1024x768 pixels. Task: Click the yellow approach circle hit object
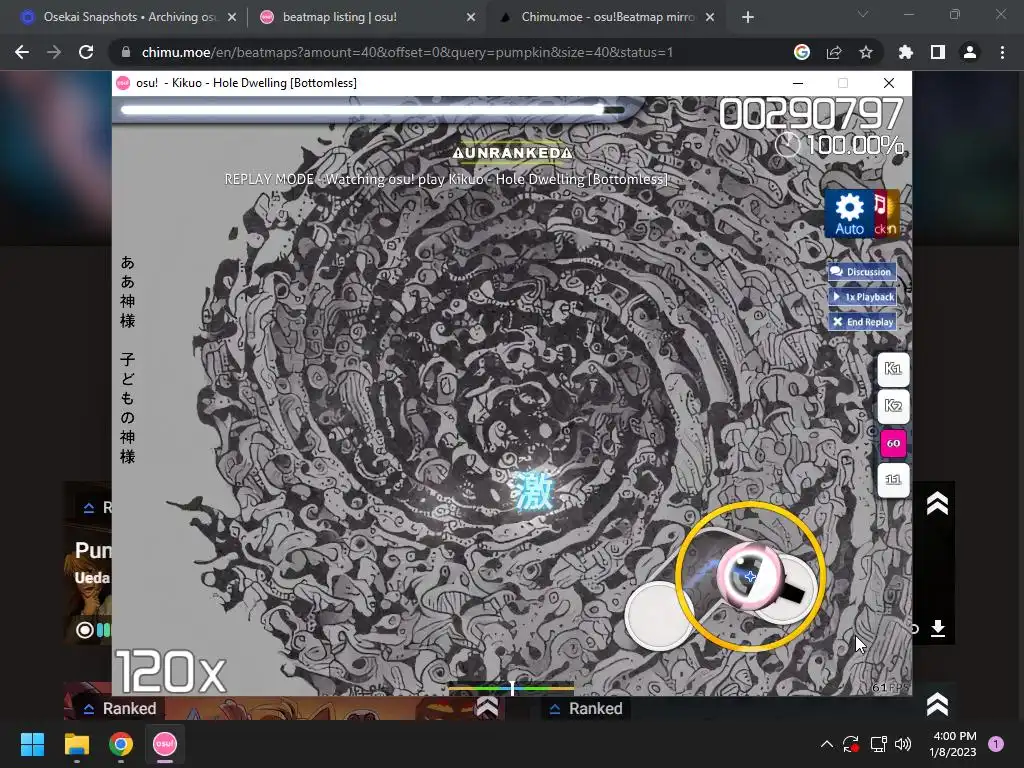coord(750,576)
